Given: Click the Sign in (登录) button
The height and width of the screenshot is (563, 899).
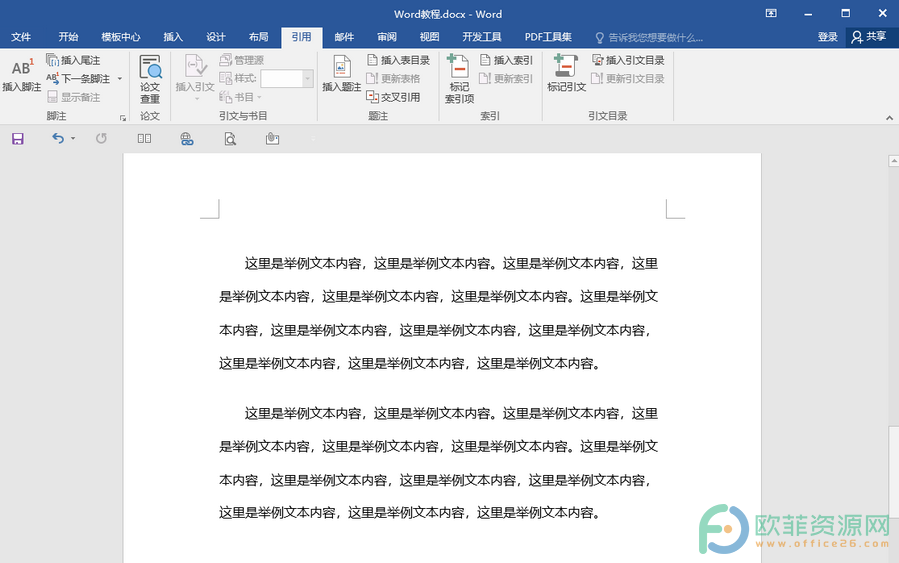Looking at the screenshot, I should click(827, 37).
